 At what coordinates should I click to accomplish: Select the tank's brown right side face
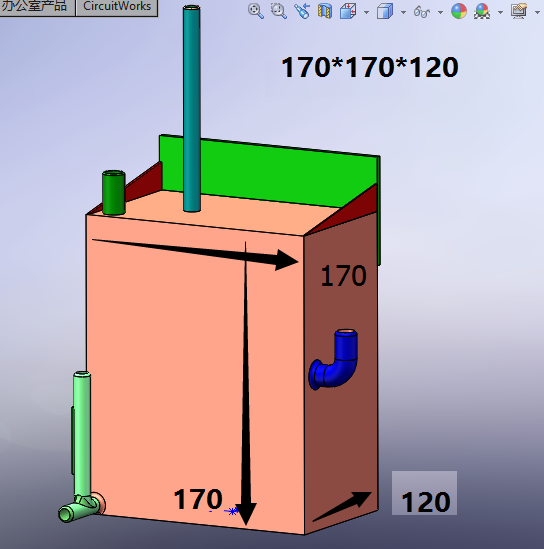pos(341,427)
